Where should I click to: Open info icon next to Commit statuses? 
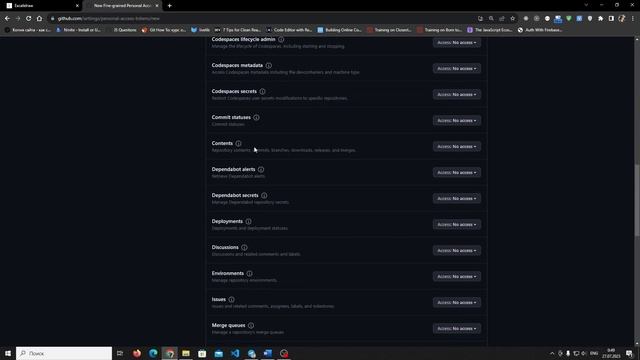(256, 118)
